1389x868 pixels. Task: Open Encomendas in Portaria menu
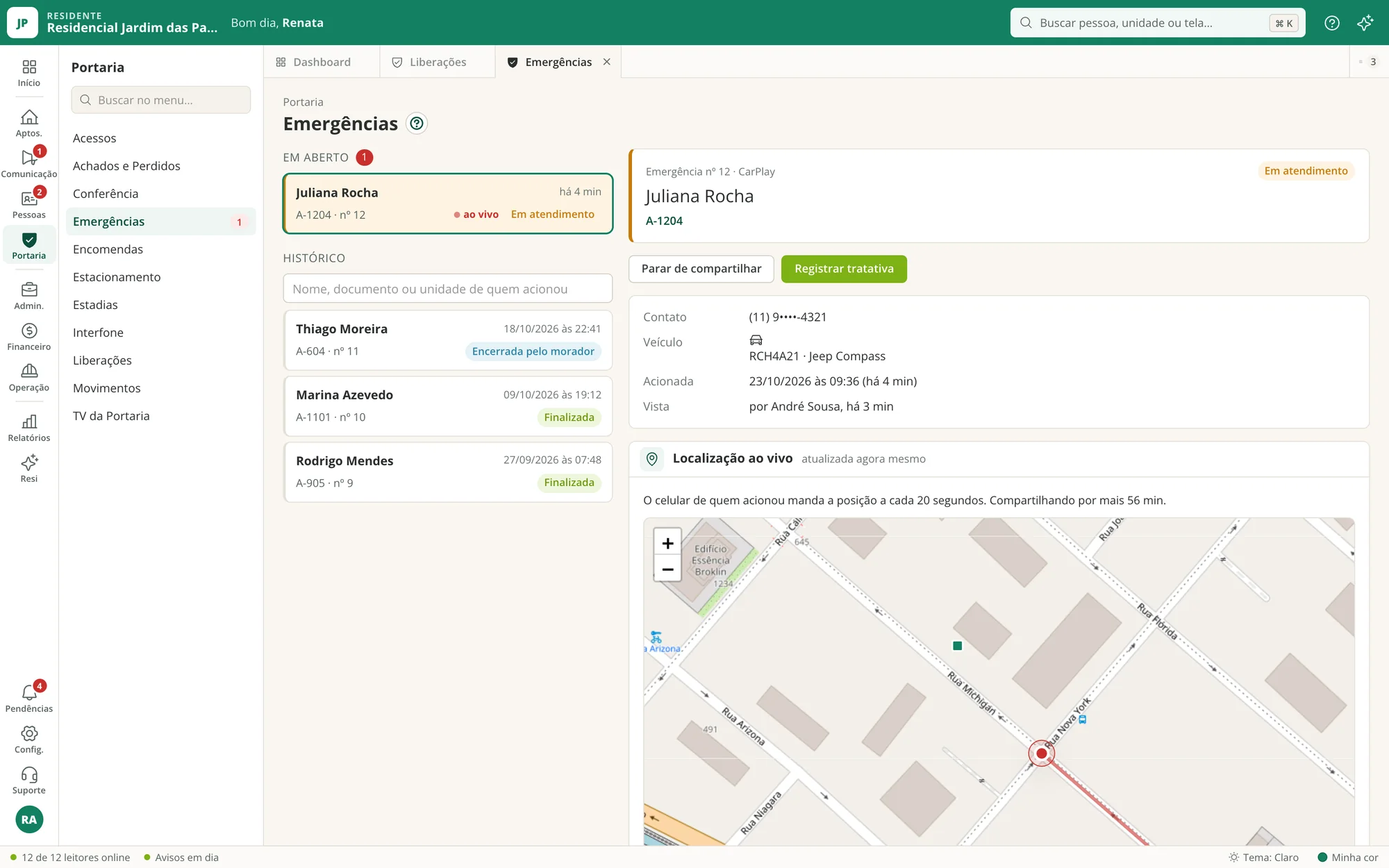(161, 249)
